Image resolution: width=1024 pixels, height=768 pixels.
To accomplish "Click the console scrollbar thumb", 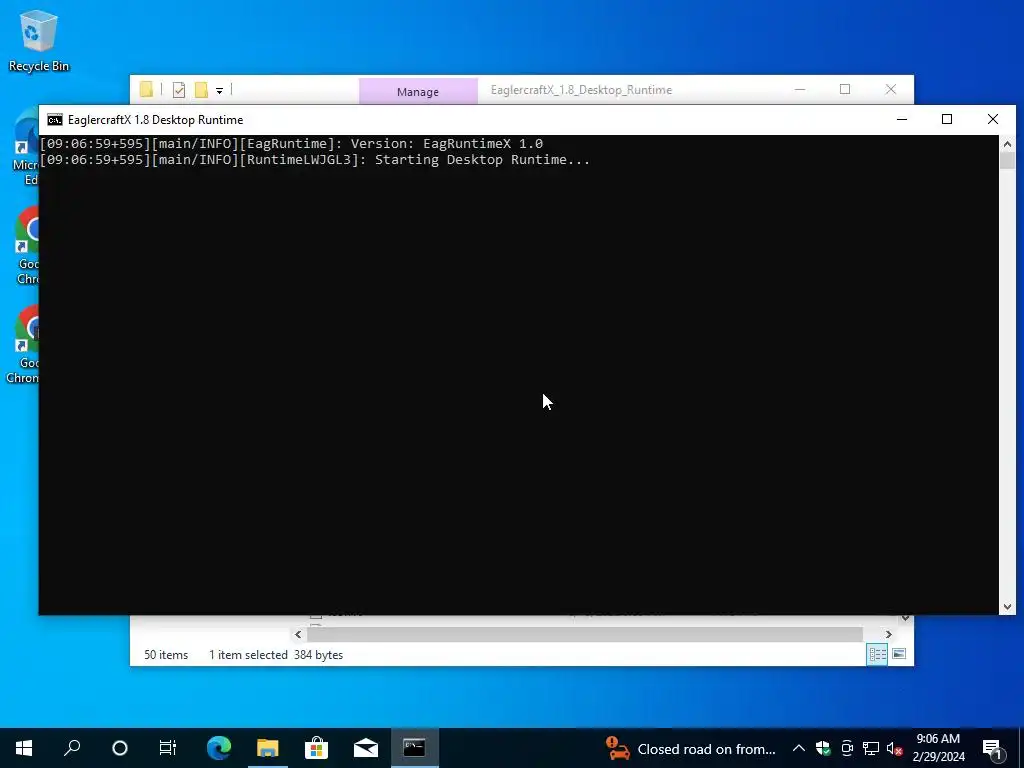I will pyautogui.click(x=1007, y=161).
